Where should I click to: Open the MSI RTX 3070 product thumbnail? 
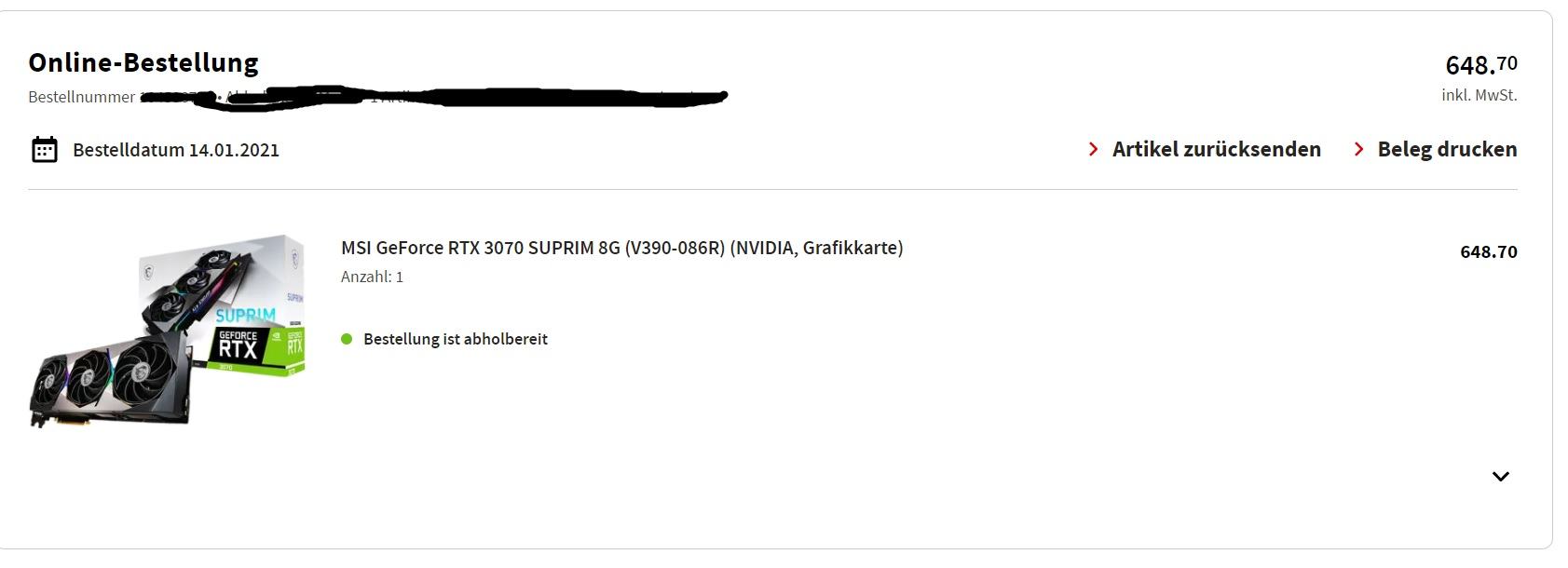click(168, 331)
